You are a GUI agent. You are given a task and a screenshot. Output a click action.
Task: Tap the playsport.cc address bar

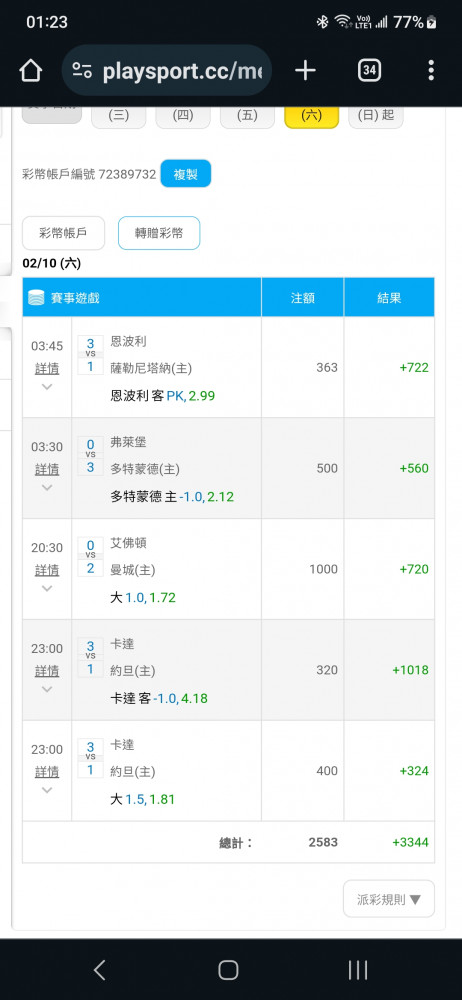(x=167, y=71)
